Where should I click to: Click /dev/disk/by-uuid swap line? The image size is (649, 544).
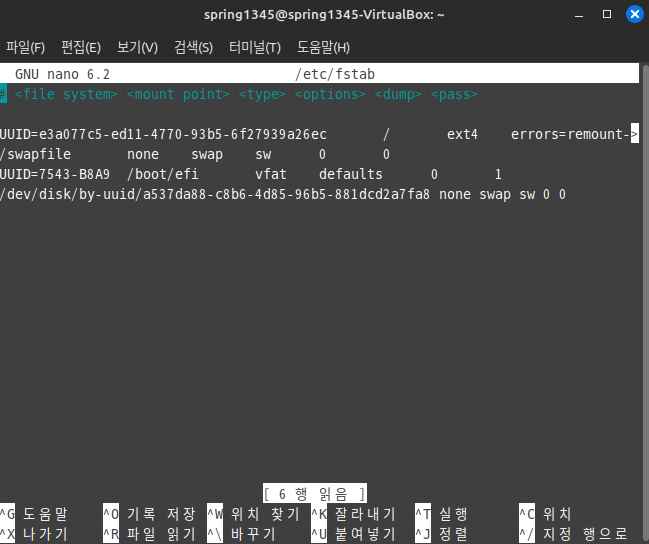coord(283,194)
